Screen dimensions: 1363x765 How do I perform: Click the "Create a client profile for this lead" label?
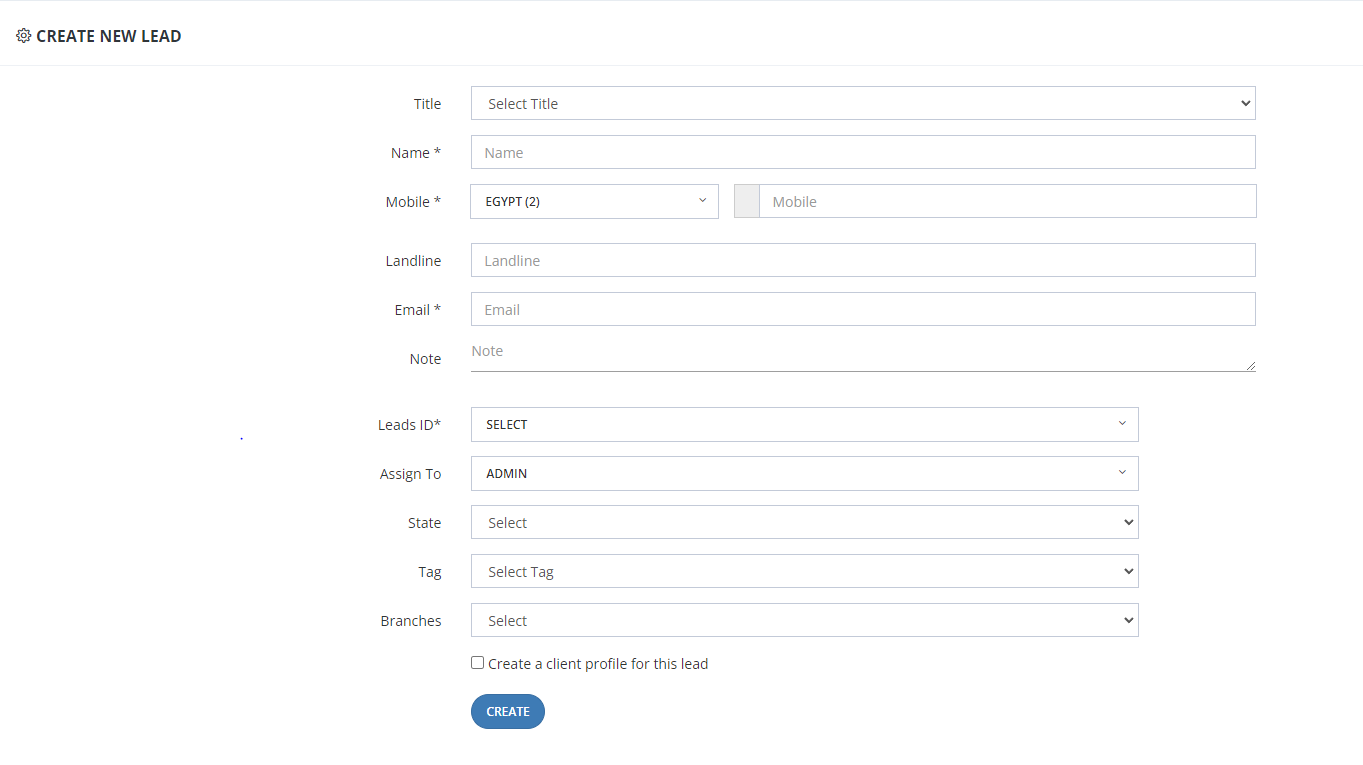[598, 664]
